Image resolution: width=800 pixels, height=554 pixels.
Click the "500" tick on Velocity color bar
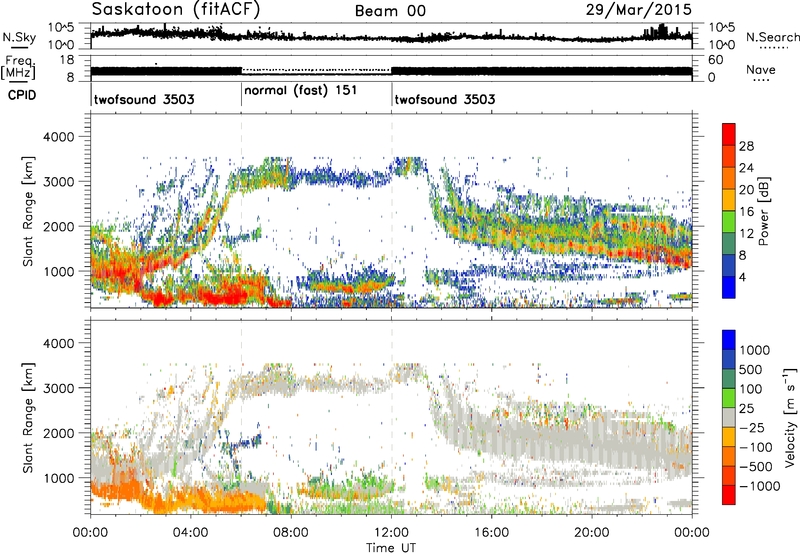tap(751, 370)
